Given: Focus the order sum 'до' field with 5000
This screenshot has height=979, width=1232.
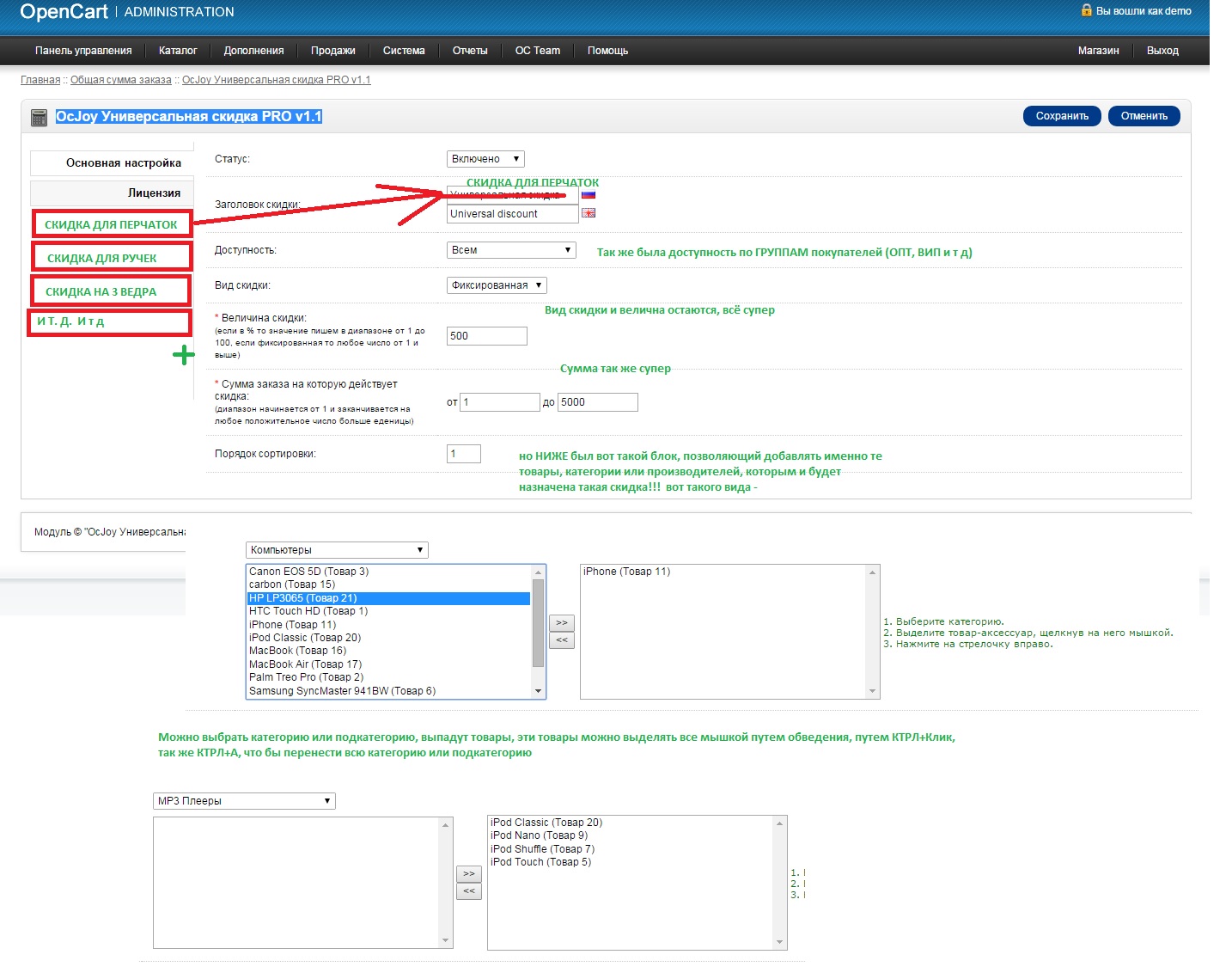Looking at the screenshot, I should click(x=598, y=402).
